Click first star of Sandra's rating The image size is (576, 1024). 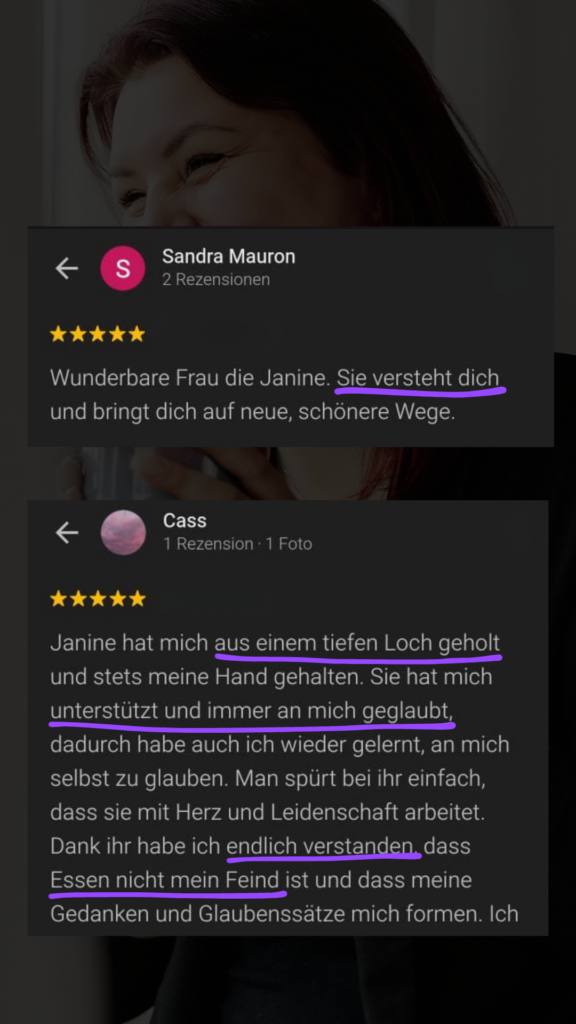tap(59, 334)
